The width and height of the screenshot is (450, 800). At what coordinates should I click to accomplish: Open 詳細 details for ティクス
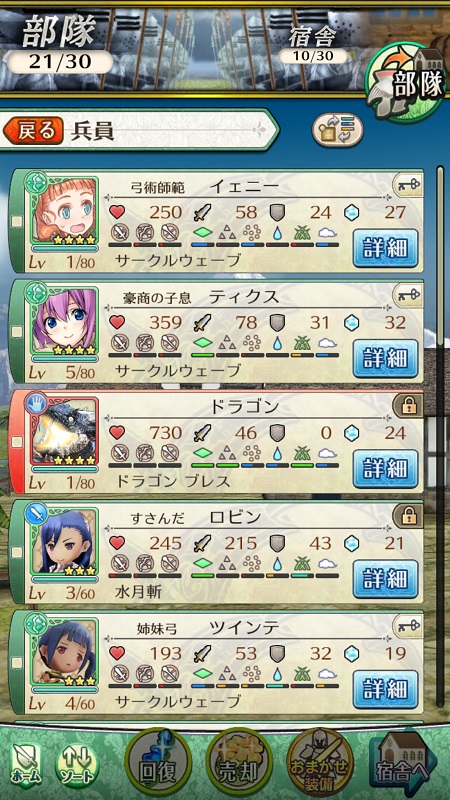pyautogui.click(x=385, y=358)
